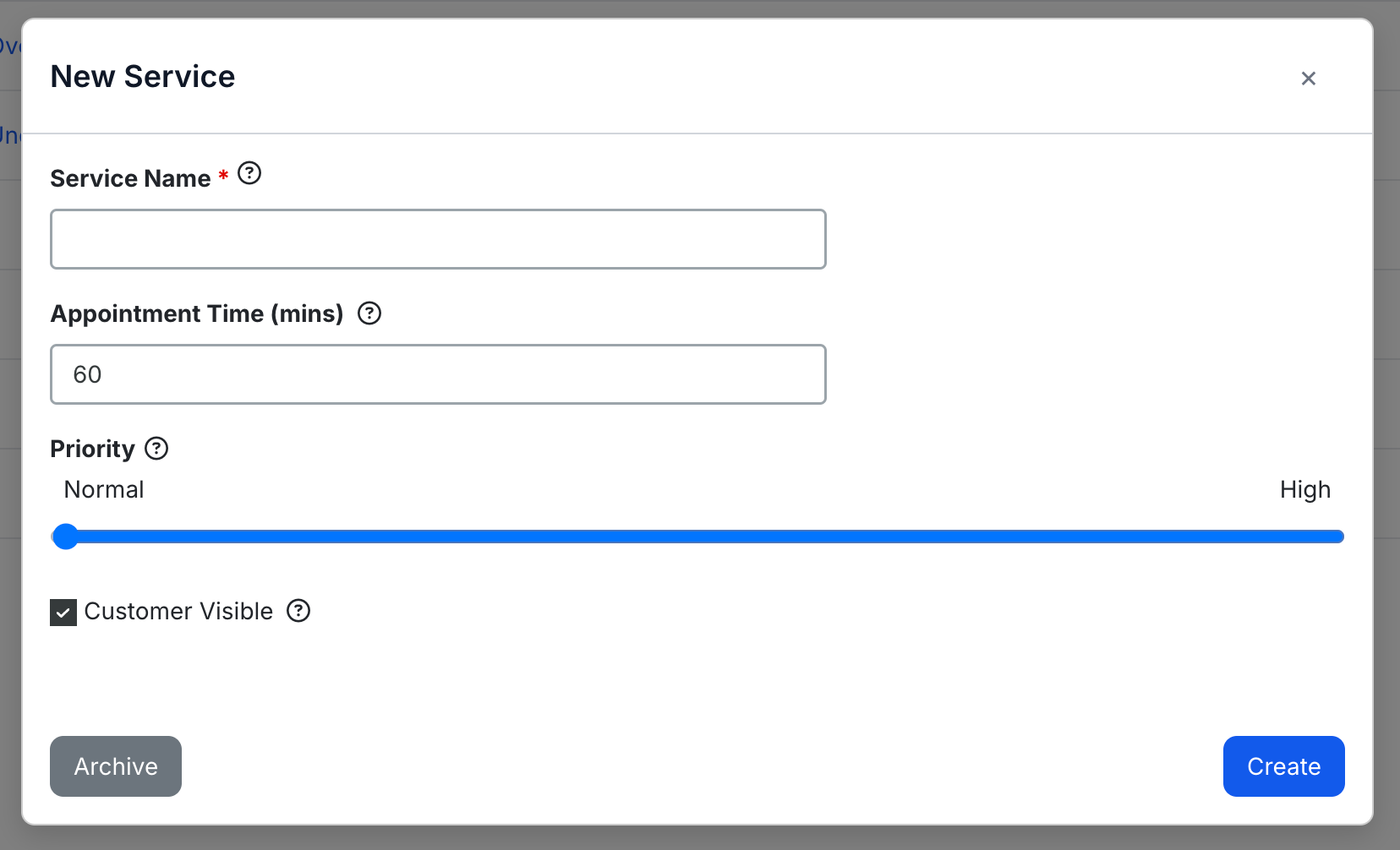Click the Appointment Time help question icon
1400x850 pixels.
click(369, 313)
